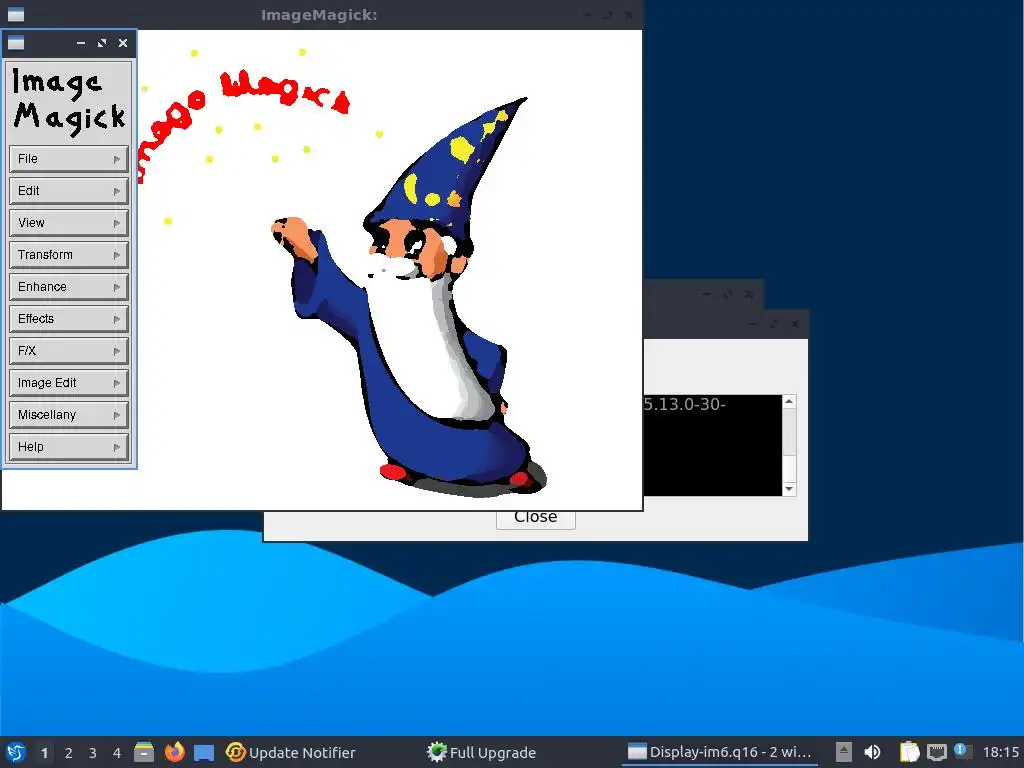This screenshot has width=1024, height=768.
Task: Open file manager from taskbar
Action: [x=144, y=752]
